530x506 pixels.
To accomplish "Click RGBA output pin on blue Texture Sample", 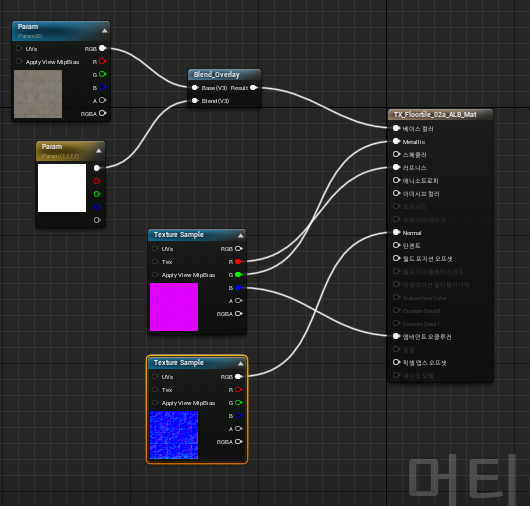I will (x=239, y=441).
